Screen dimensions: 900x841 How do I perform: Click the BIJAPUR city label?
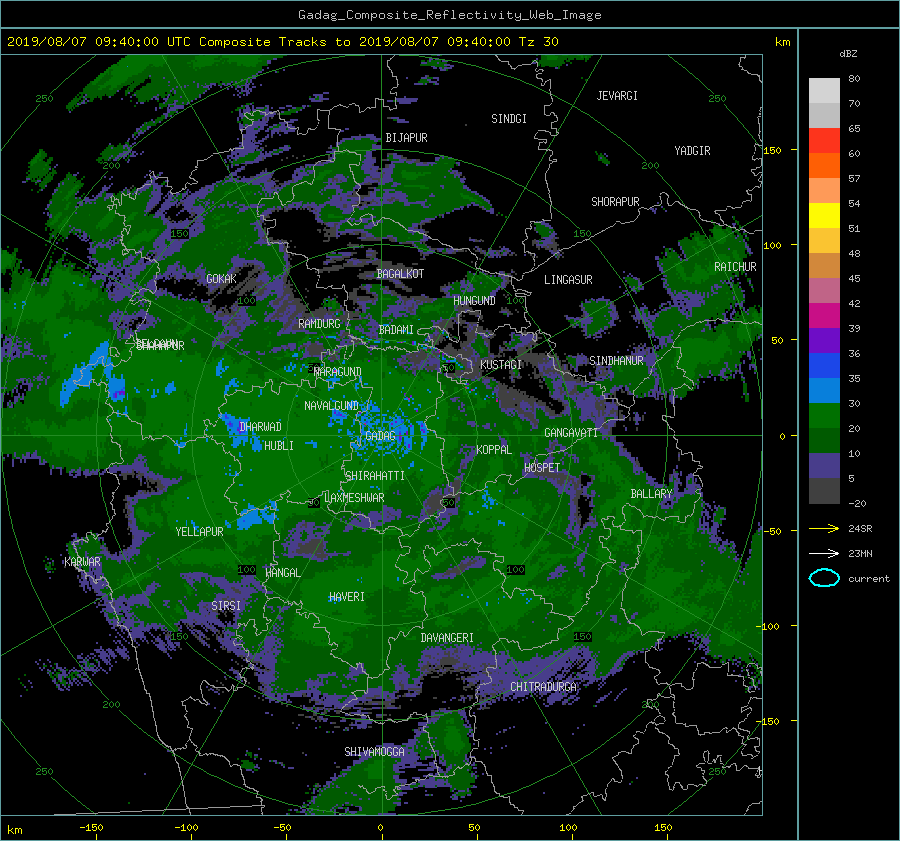[406, 138]
